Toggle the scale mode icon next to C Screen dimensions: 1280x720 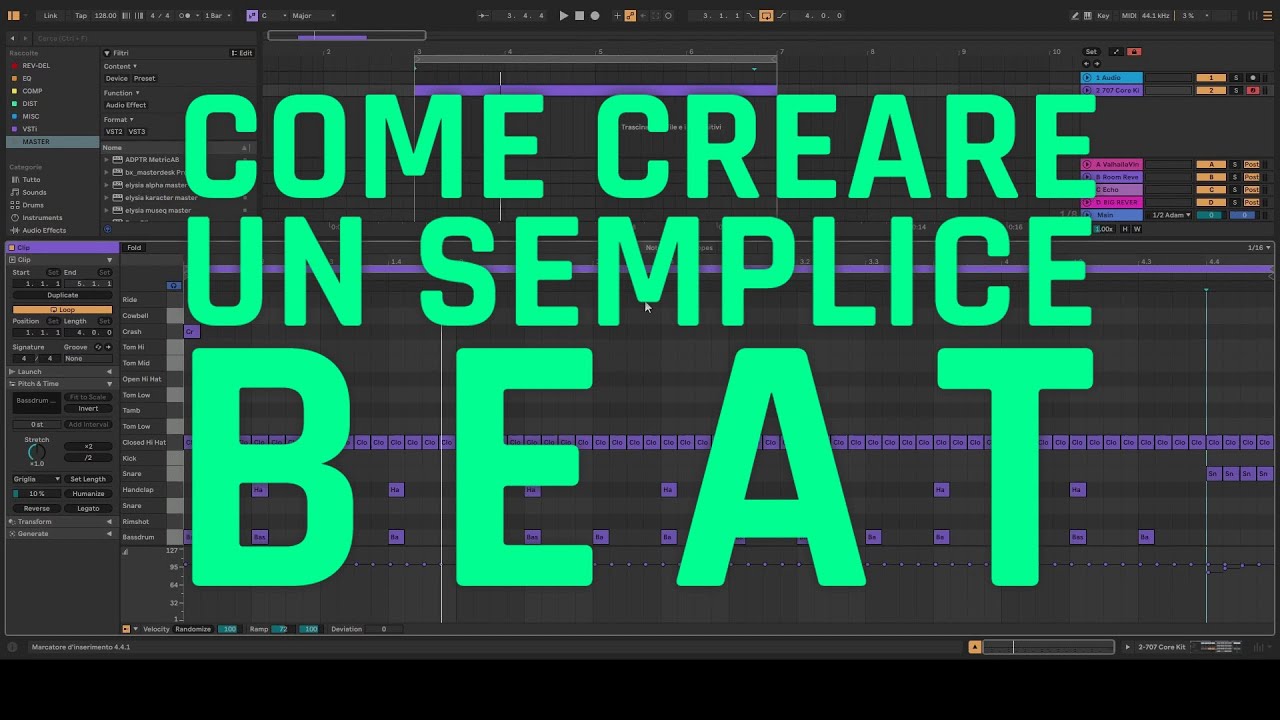[251, 16]
